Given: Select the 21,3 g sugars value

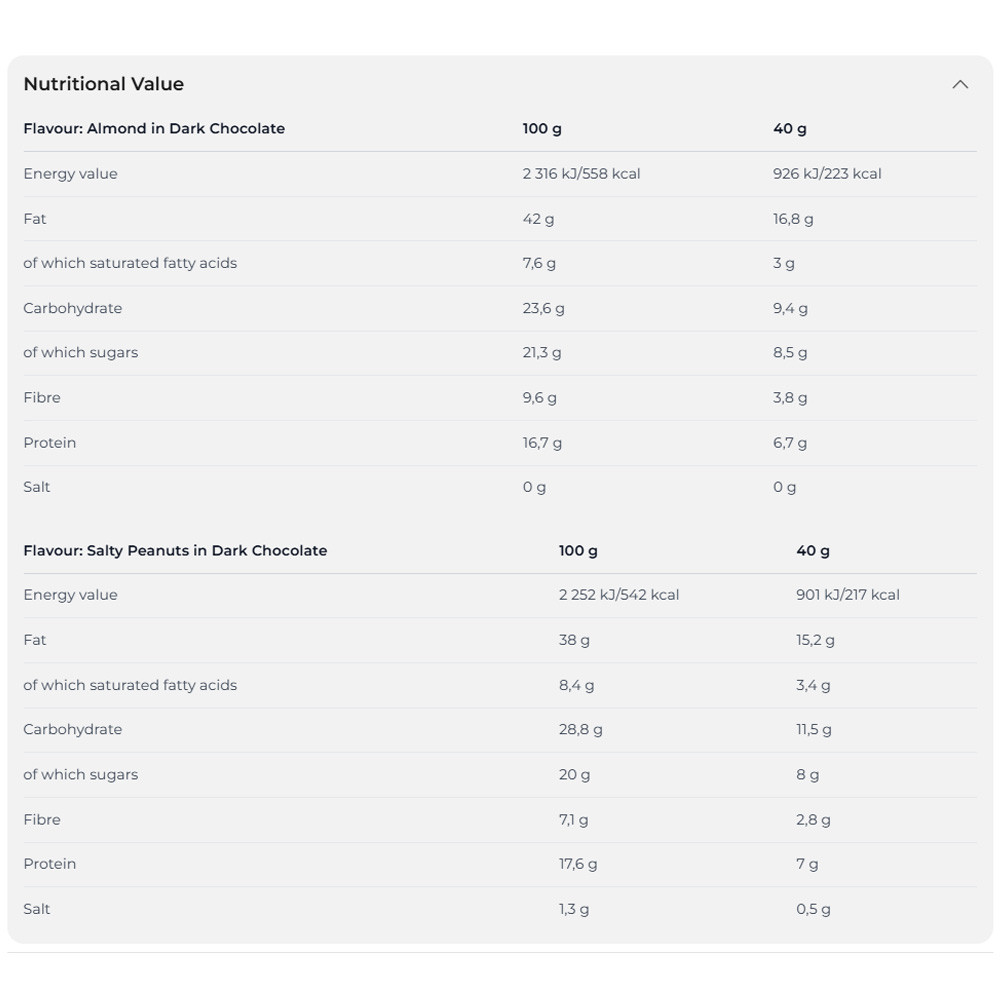Looking at the screenshot, I should pyautogui.click(x=542, y=352).
